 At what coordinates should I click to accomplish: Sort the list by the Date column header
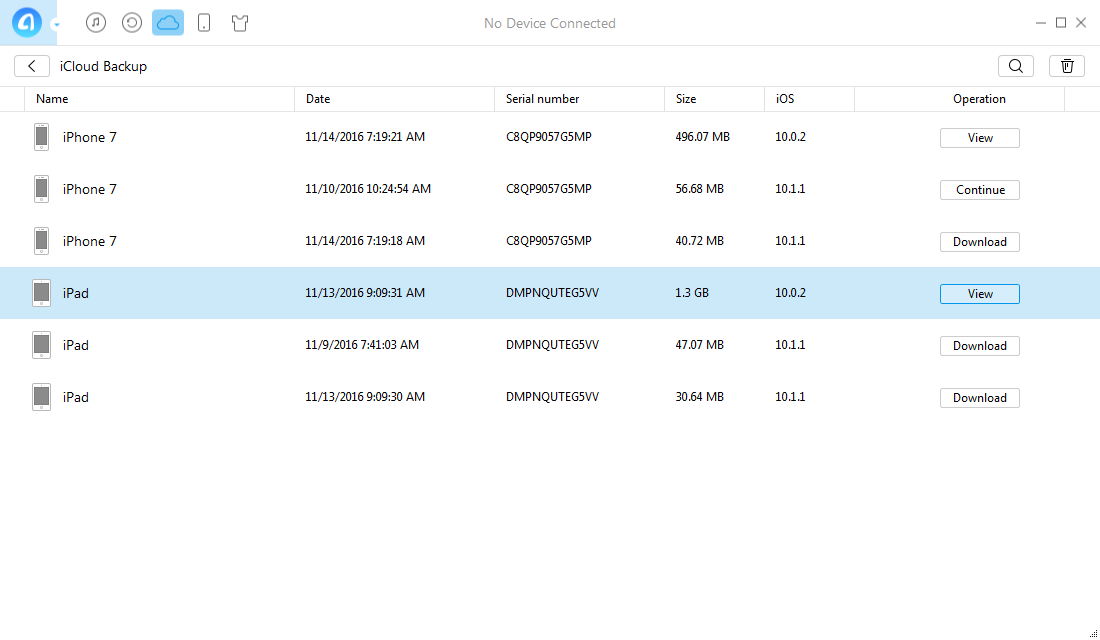click(318, 99)
